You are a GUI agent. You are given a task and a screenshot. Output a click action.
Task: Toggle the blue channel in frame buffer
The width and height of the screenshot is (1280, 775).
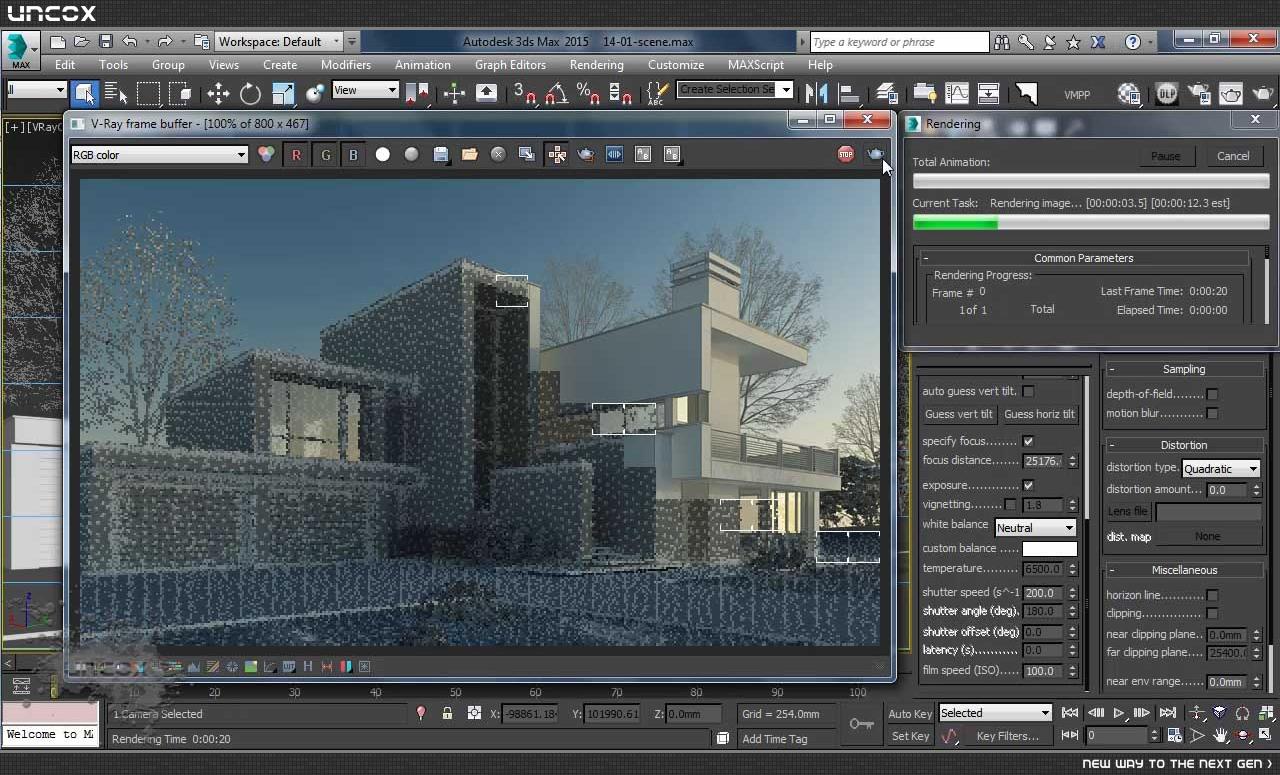coord(353,154)
